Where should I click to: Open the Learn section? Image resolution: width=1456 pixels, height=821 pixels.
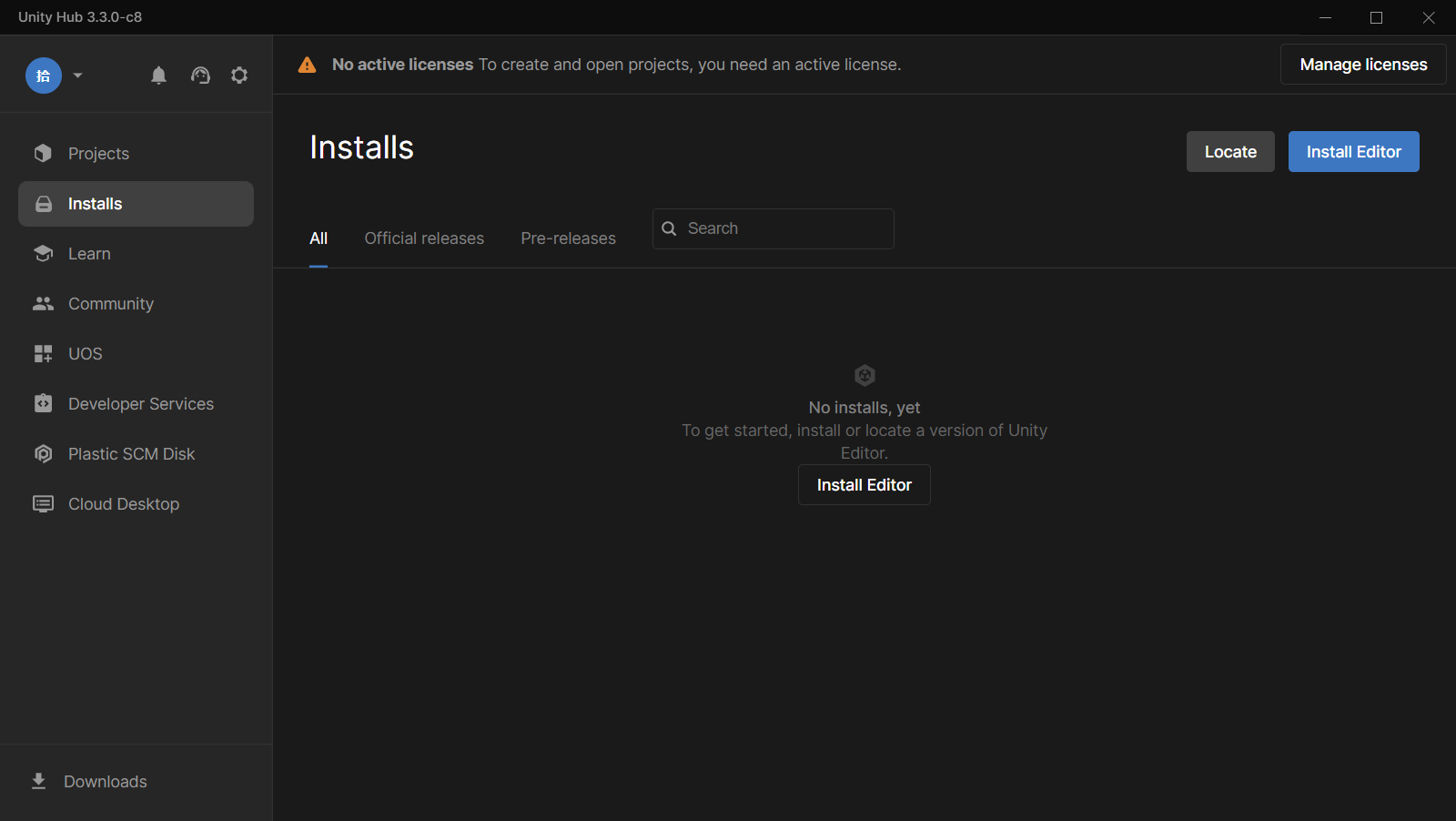point(136,253)
